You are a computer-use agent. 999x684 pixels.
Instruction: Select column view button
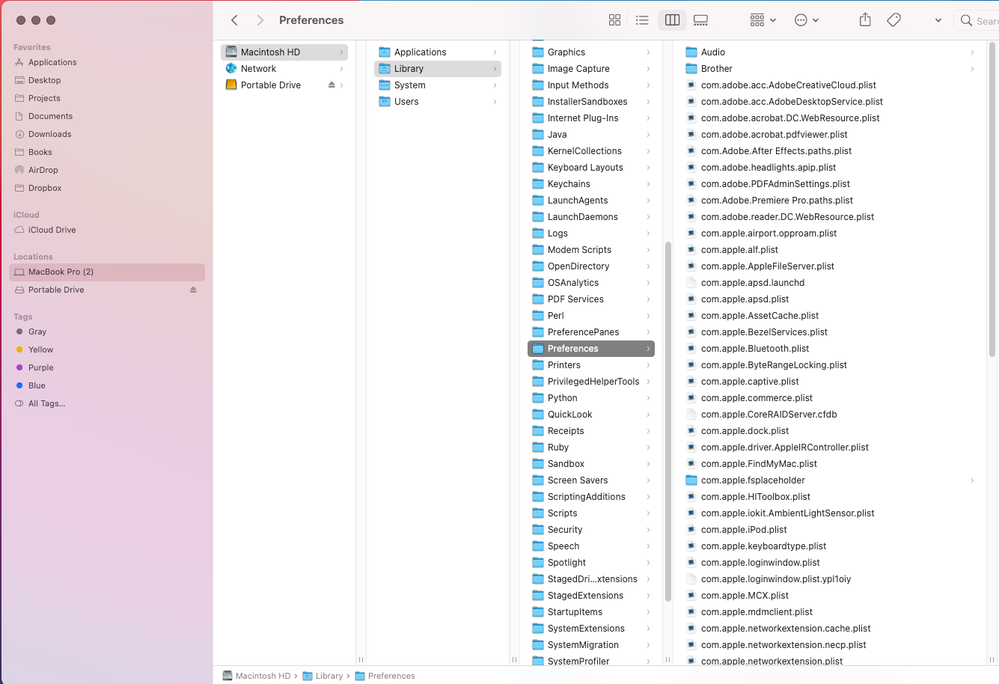pyautogui.click(x=672, y=20)
